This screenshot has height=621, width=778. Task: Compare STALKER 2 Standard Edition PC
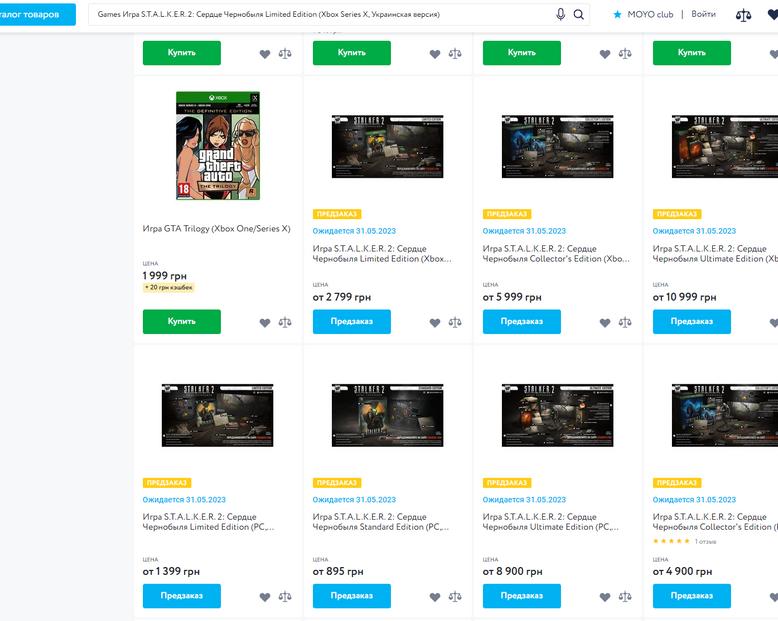(x=455, y=597)
